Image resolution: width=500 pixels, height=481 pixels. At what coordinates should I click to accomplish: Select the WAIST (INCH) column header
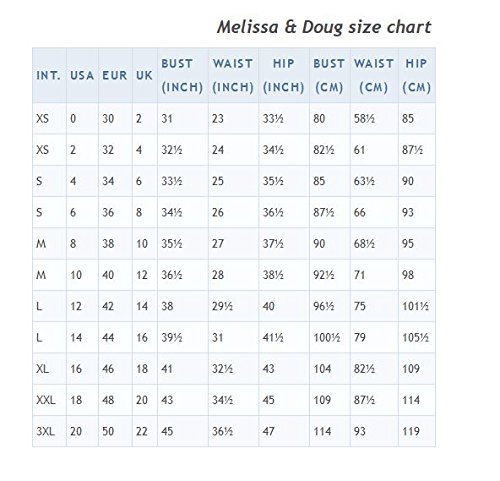click(233, 75)
